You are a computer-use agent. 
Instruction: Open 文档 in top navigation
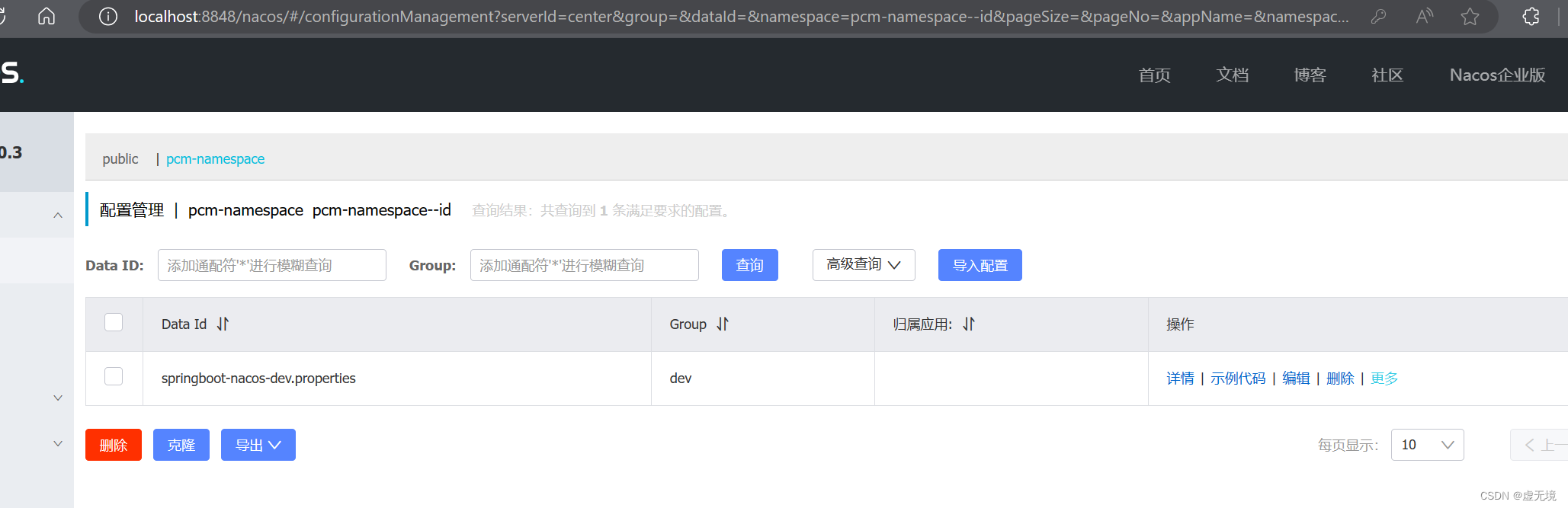(1232, 75)
